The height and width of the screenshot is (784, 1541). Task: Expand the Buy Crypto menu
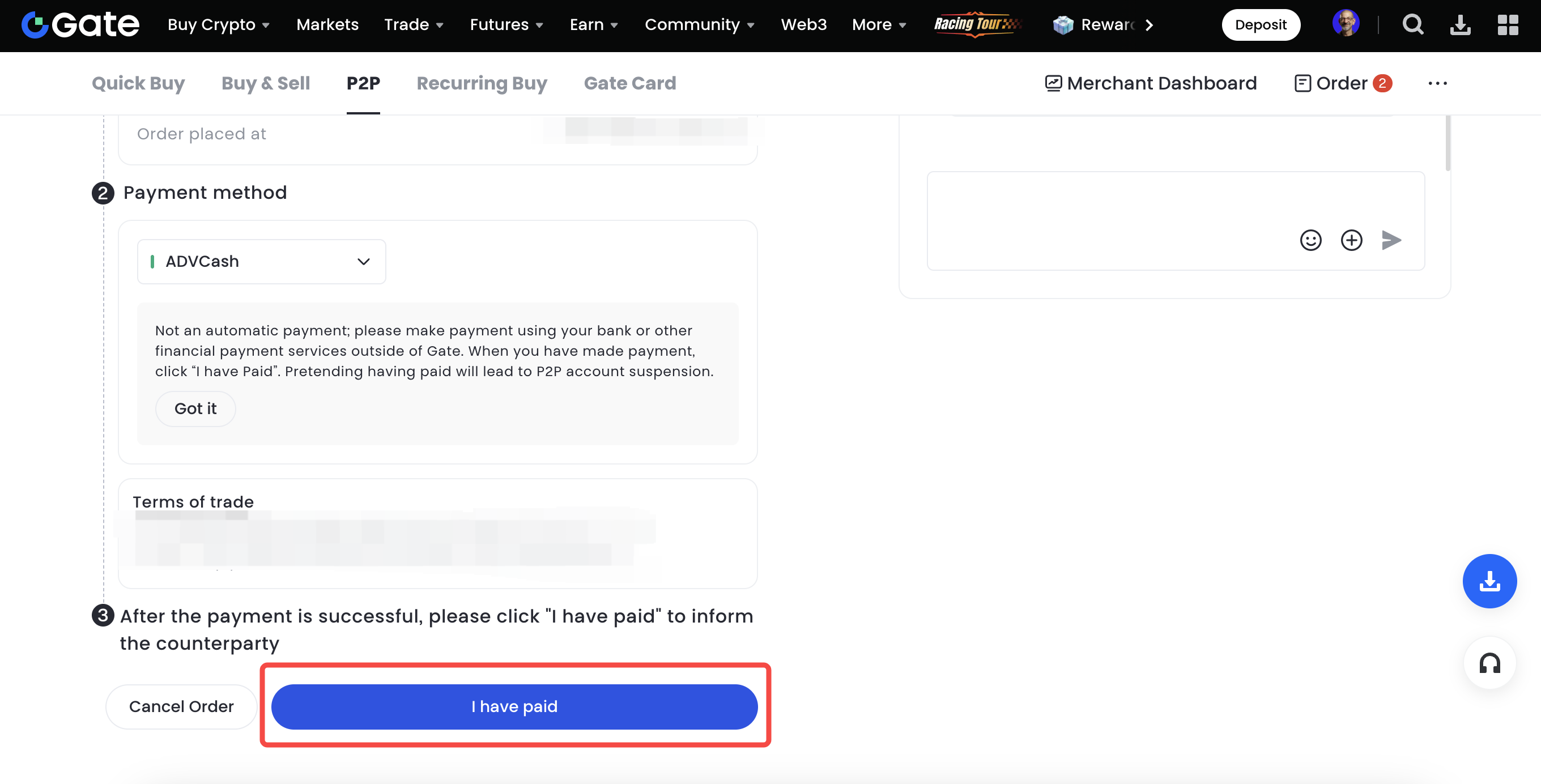tap(218, 25)
